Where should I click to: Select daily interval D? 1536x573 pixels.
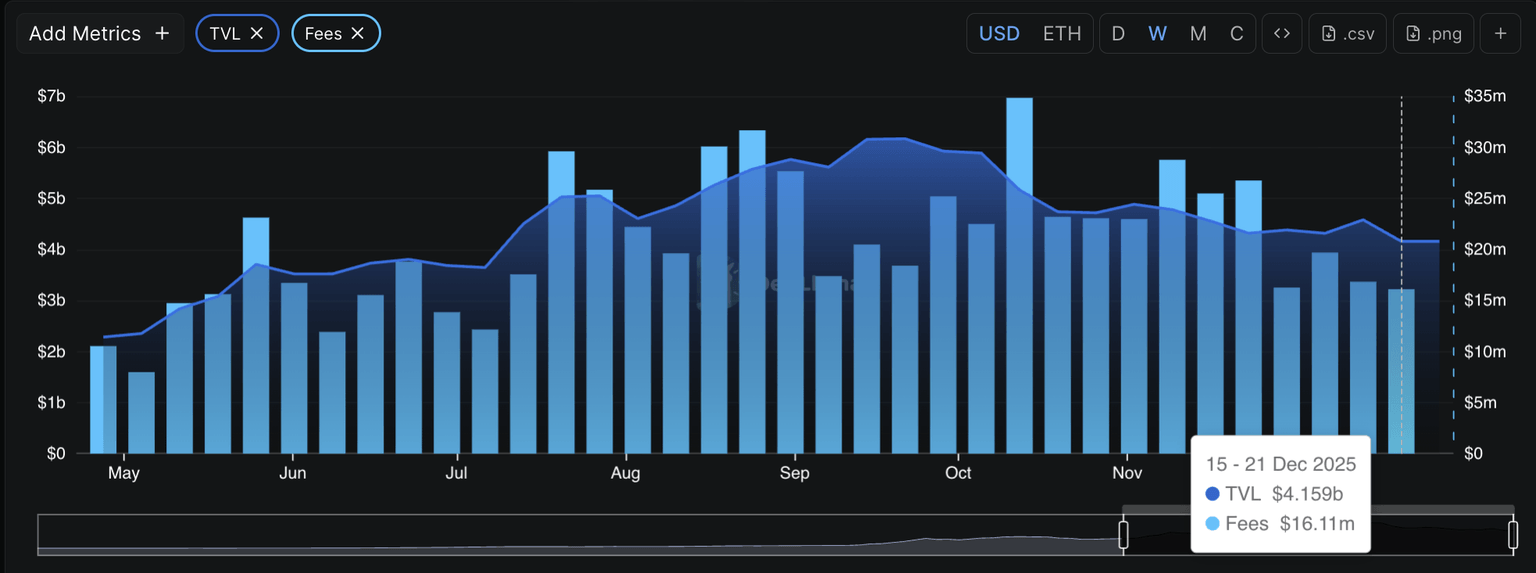[x=1118, y=33]
